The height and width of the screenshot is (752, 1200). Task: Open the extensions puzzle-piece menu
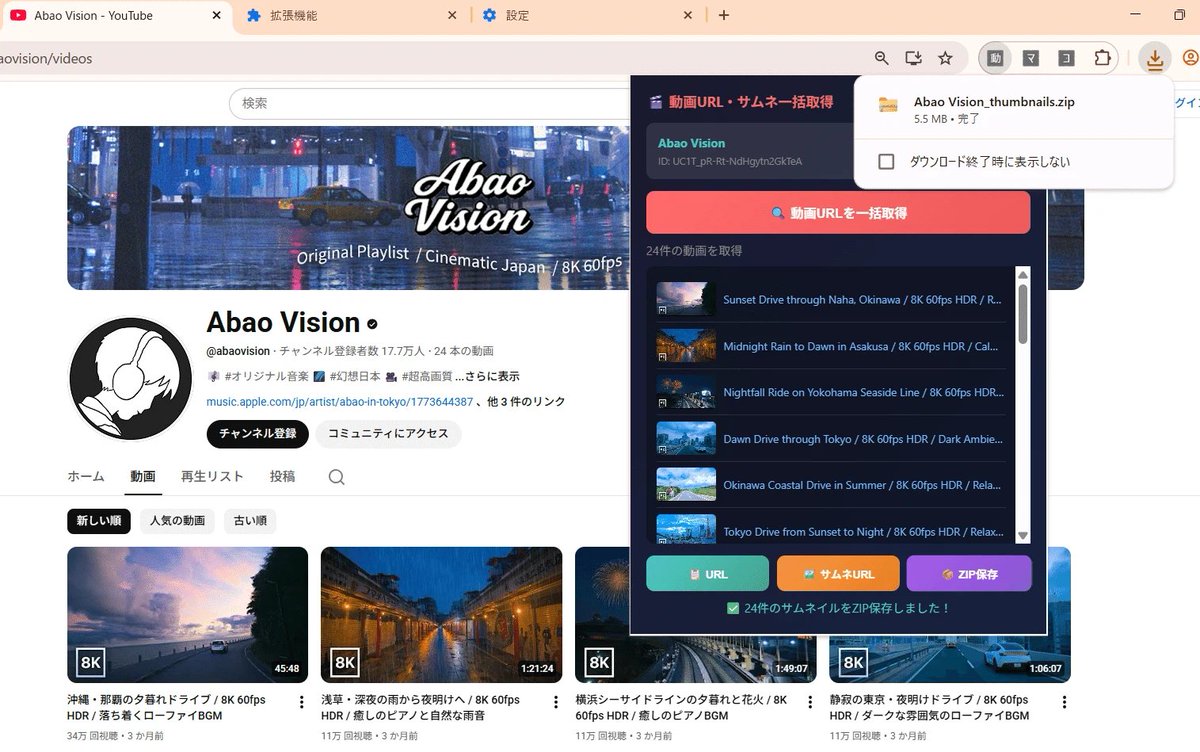click(x=1102, y=58)
